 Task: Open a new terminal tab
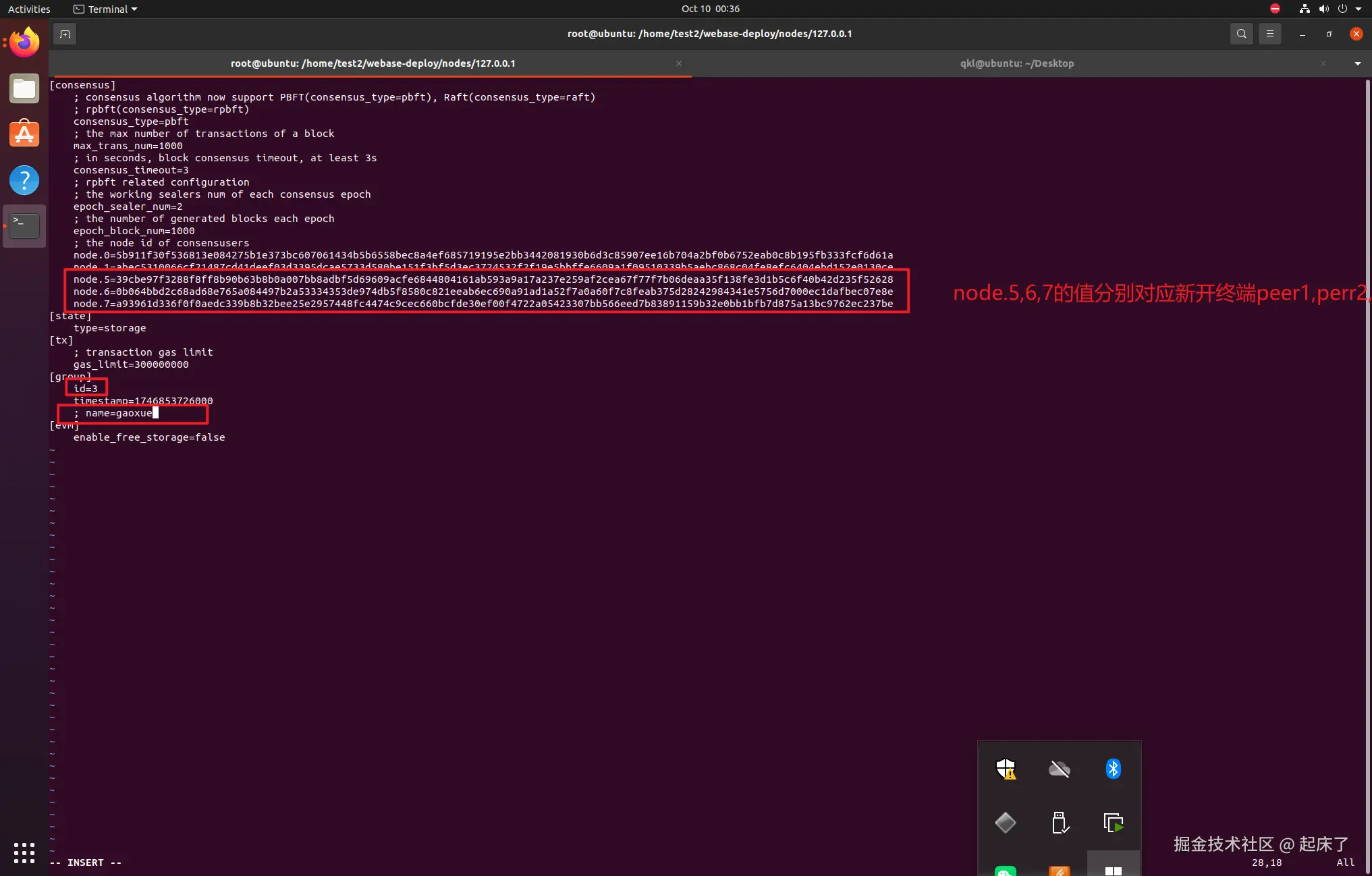pyautogui.click(x=65, y=34)
